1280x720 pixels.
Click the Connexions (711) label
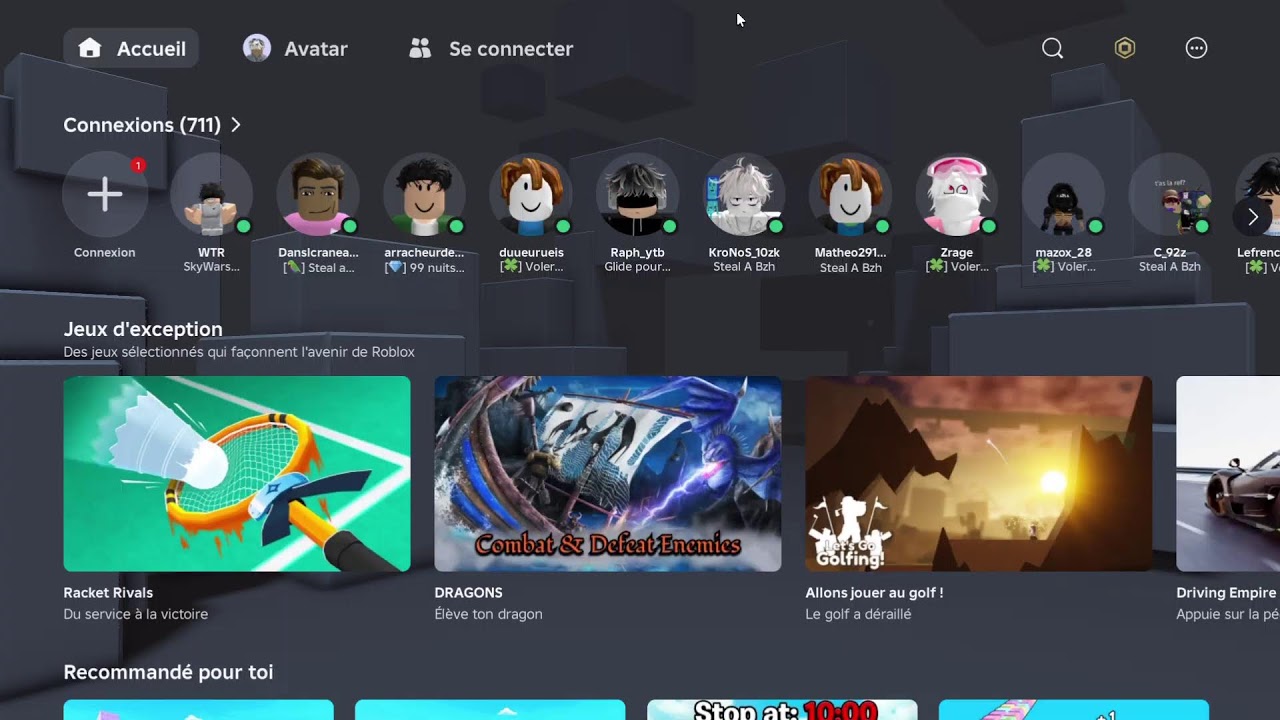pos(142,125)
